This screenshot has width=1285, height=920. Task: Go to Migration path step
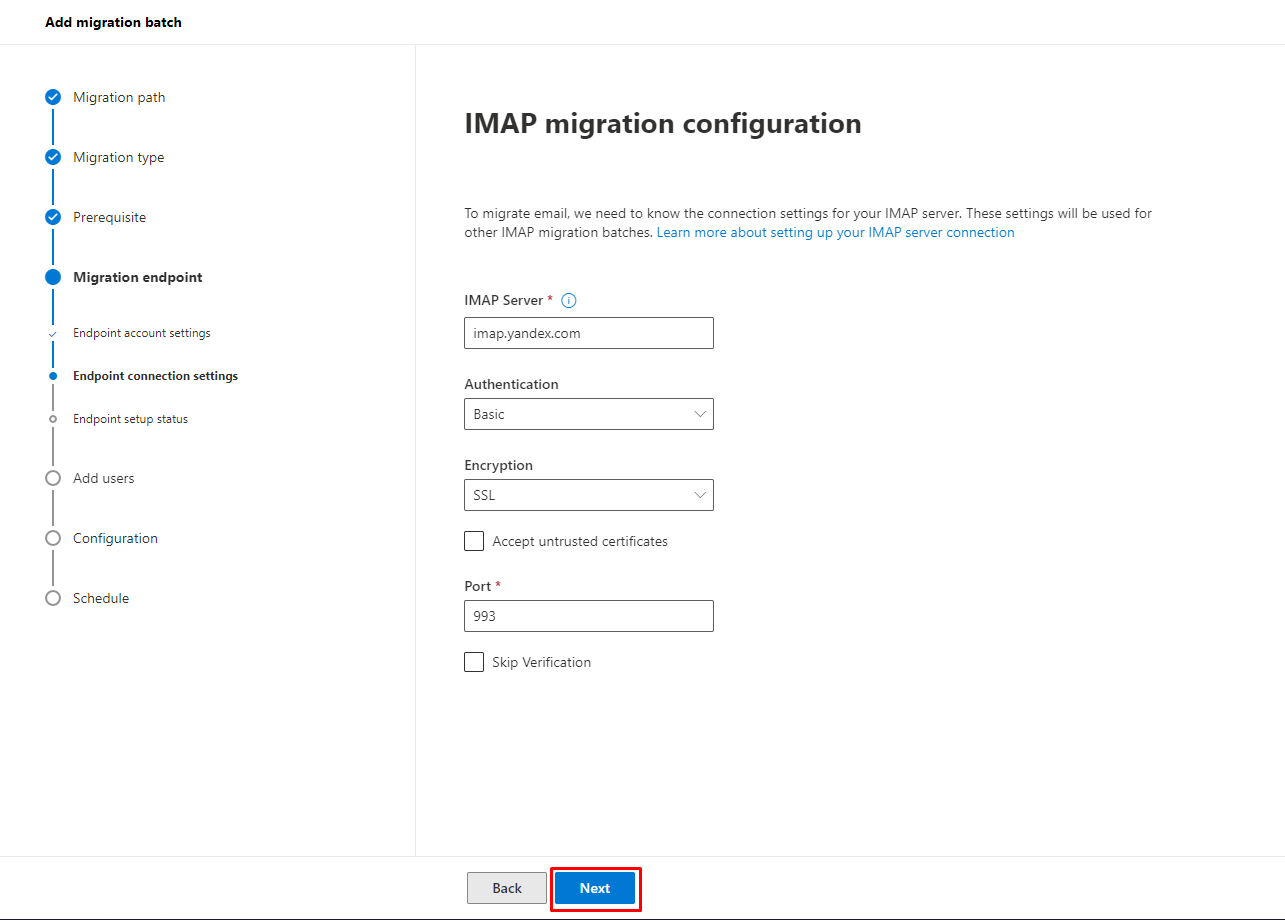pyautogui.click(x=119, y=97)
